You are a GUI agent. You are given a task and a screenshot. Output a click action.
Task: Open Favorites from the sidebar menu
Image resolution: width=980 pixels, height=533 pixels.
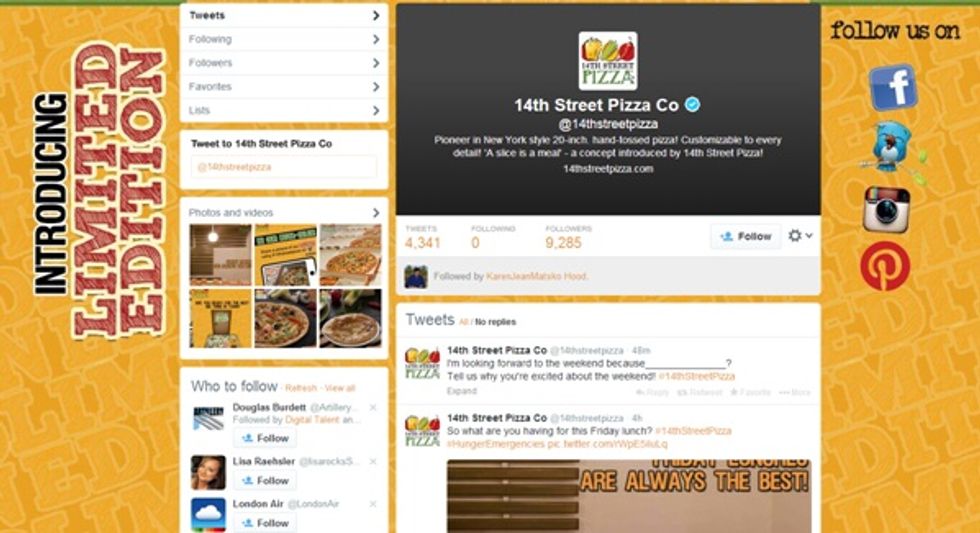[x=284, y=86]
